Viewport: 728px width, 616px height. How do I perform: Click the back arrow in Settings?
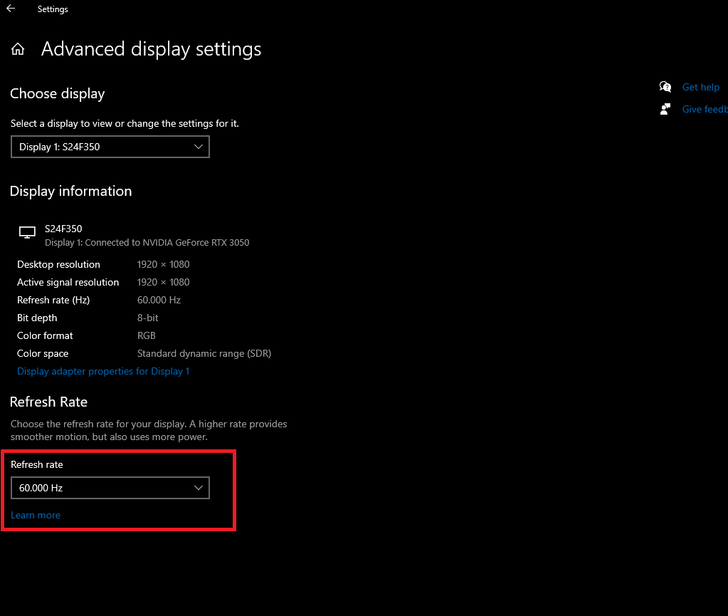point(11,9)
